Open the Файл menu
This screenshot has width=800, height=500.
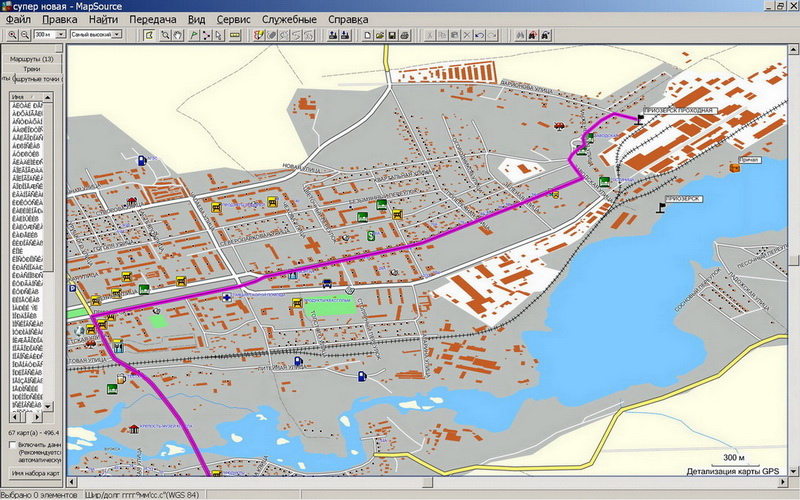[x=18, y=19]
